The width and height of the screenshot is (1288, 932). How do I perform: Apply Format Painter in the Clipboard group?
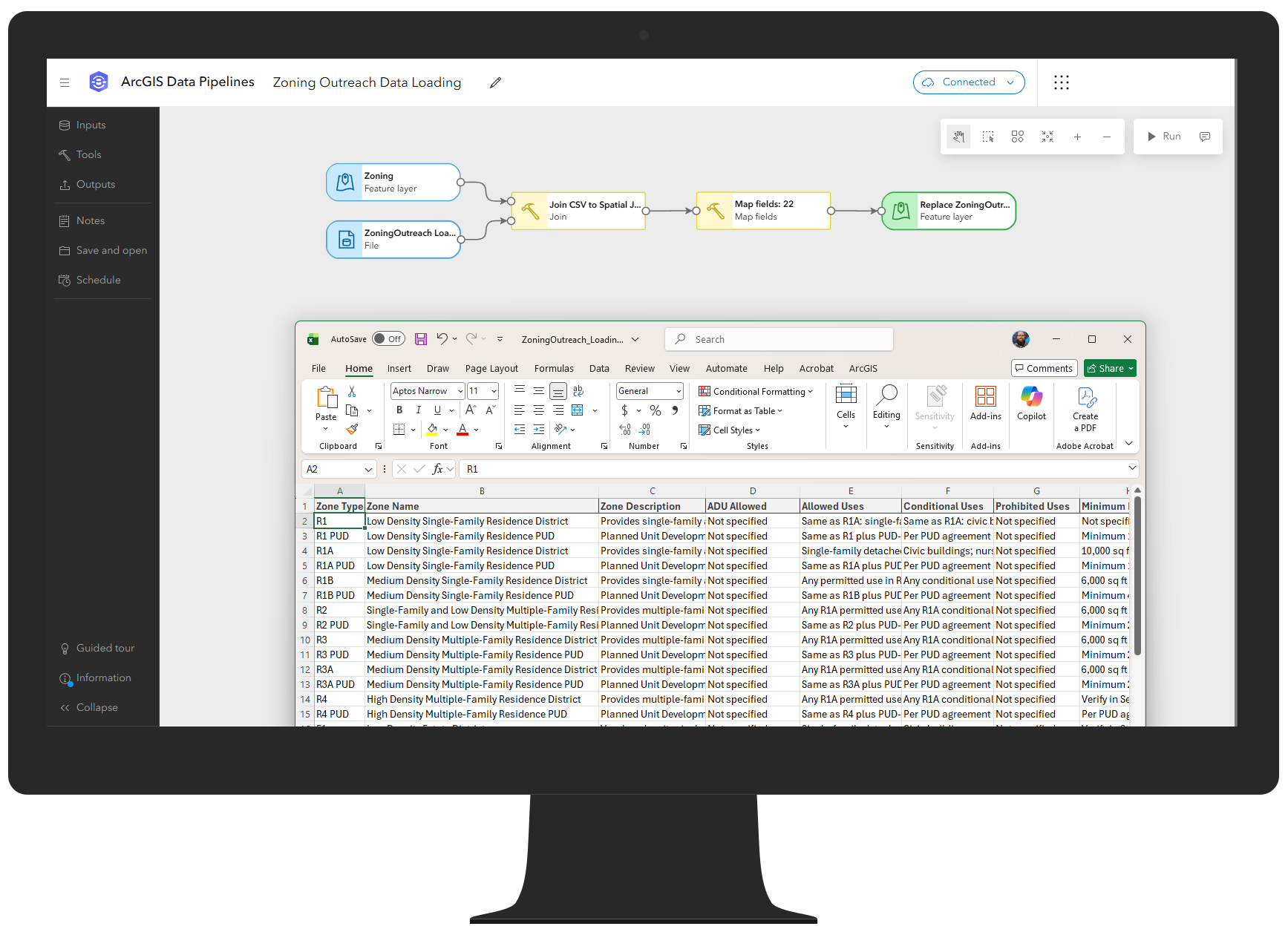(x=353, y=430)
